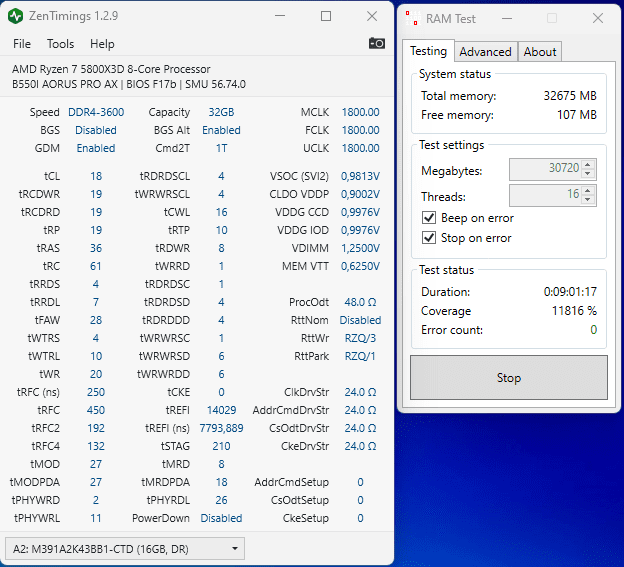Click the VSOC (SVI2) value 0,9813V
This screenshot has width=624, height=567.
[360, 176]
